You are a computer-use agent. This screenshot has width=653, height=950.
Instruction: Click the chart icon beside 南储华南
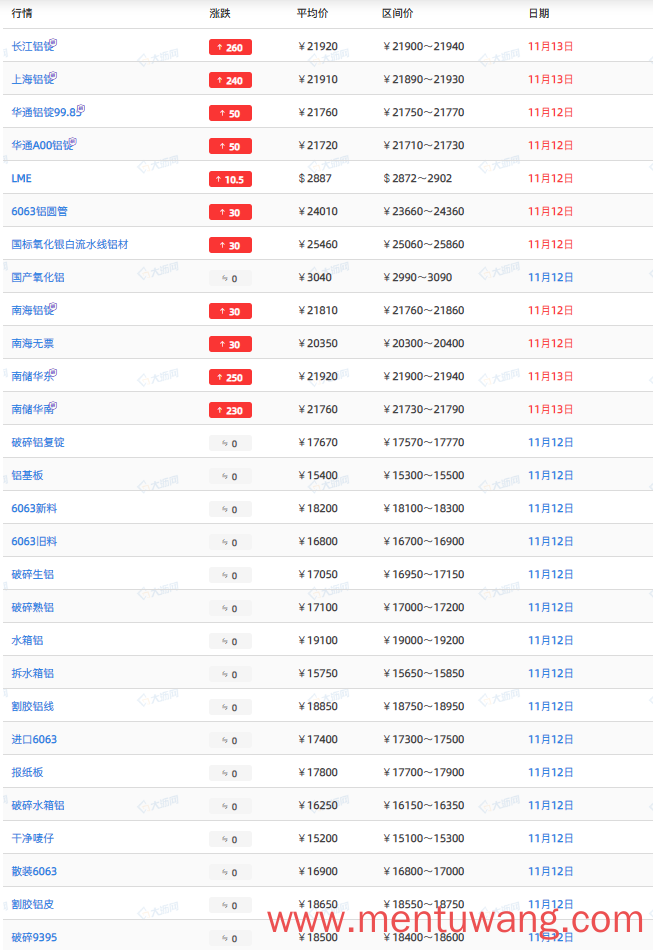click(x=53, y=405)
